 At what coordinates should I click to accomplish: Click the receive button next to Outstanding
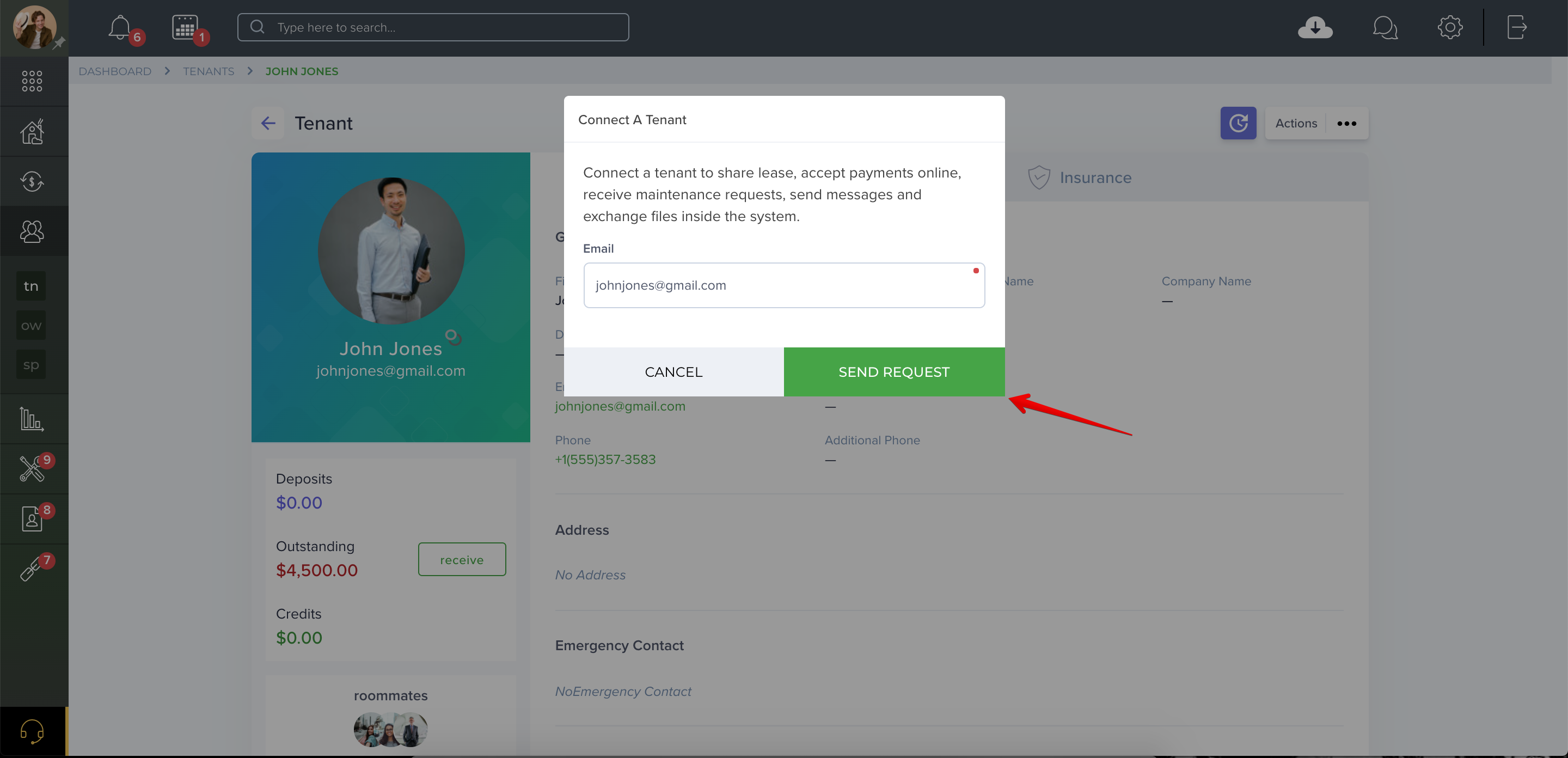(x=462, y=560)
